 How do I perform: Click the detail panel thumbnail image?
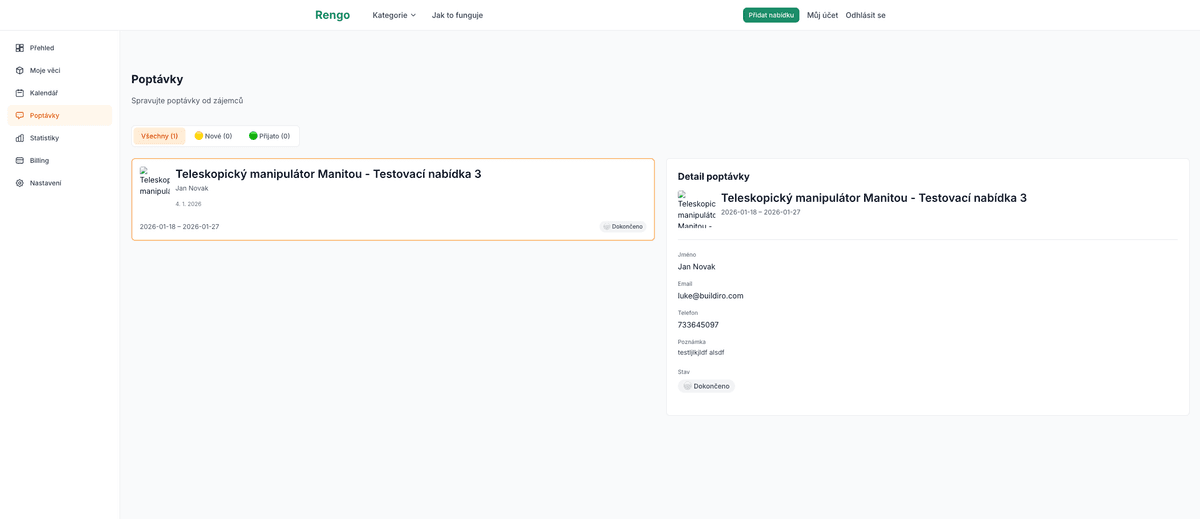pyautogui.click(x=696, y=209)
